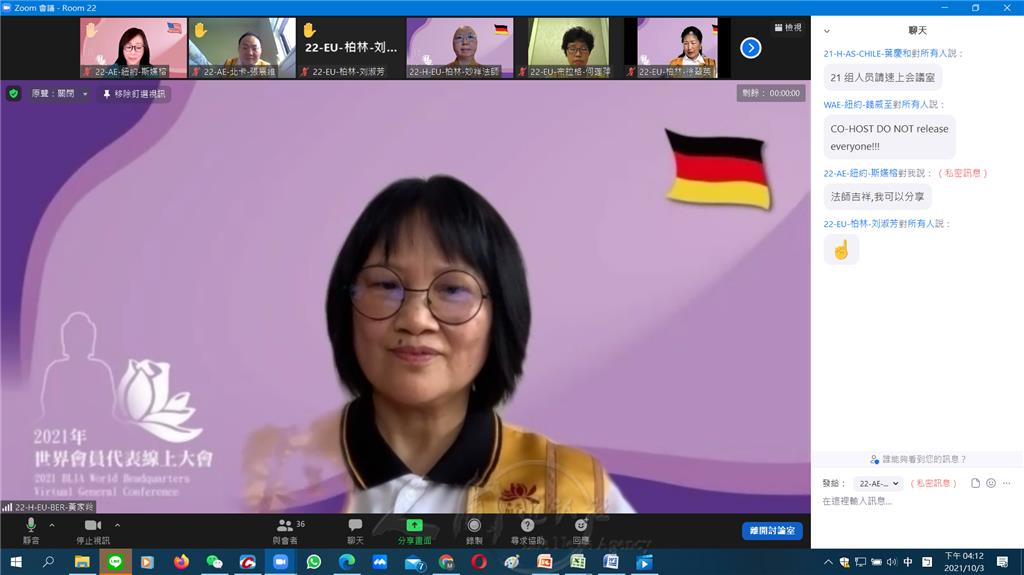1024x575 pixels.
Task: Stop video with the camera button
Action: pos(93,531)
